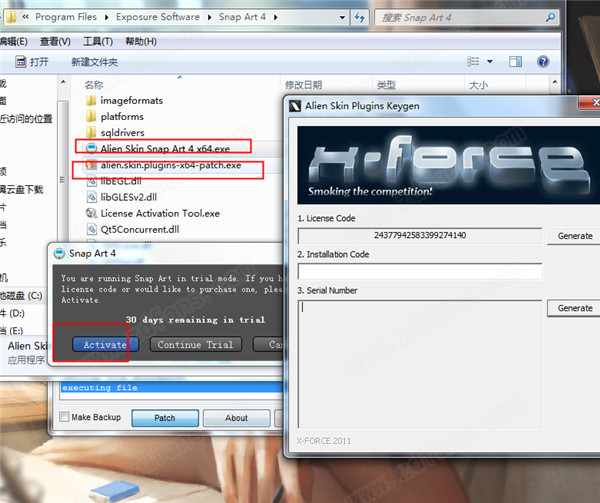Click the Activate button in Snap Art 4

105,344
